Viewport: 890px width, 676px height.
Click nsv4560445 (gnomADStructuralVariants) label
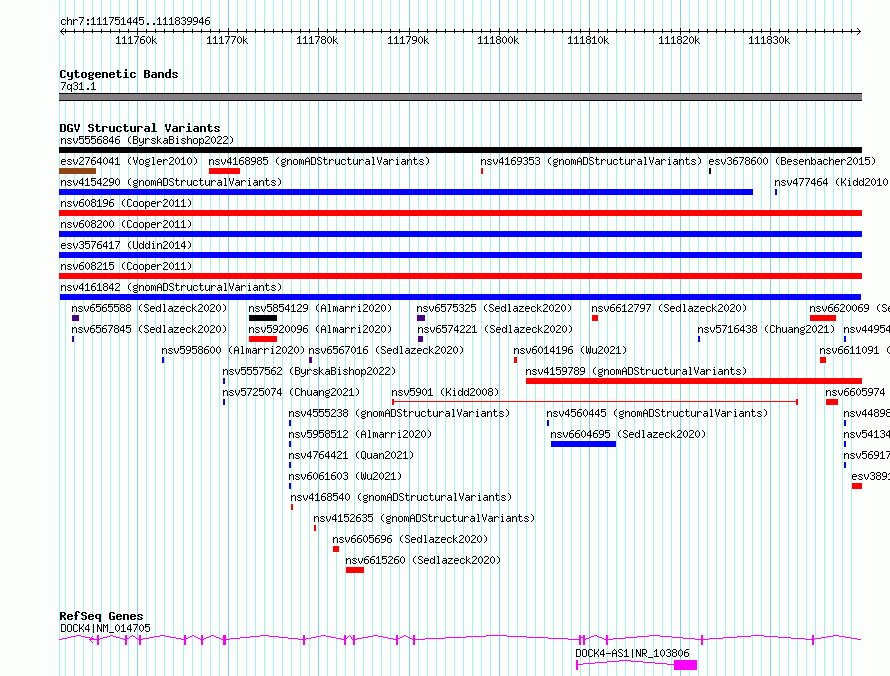click(x=657, y=413)
